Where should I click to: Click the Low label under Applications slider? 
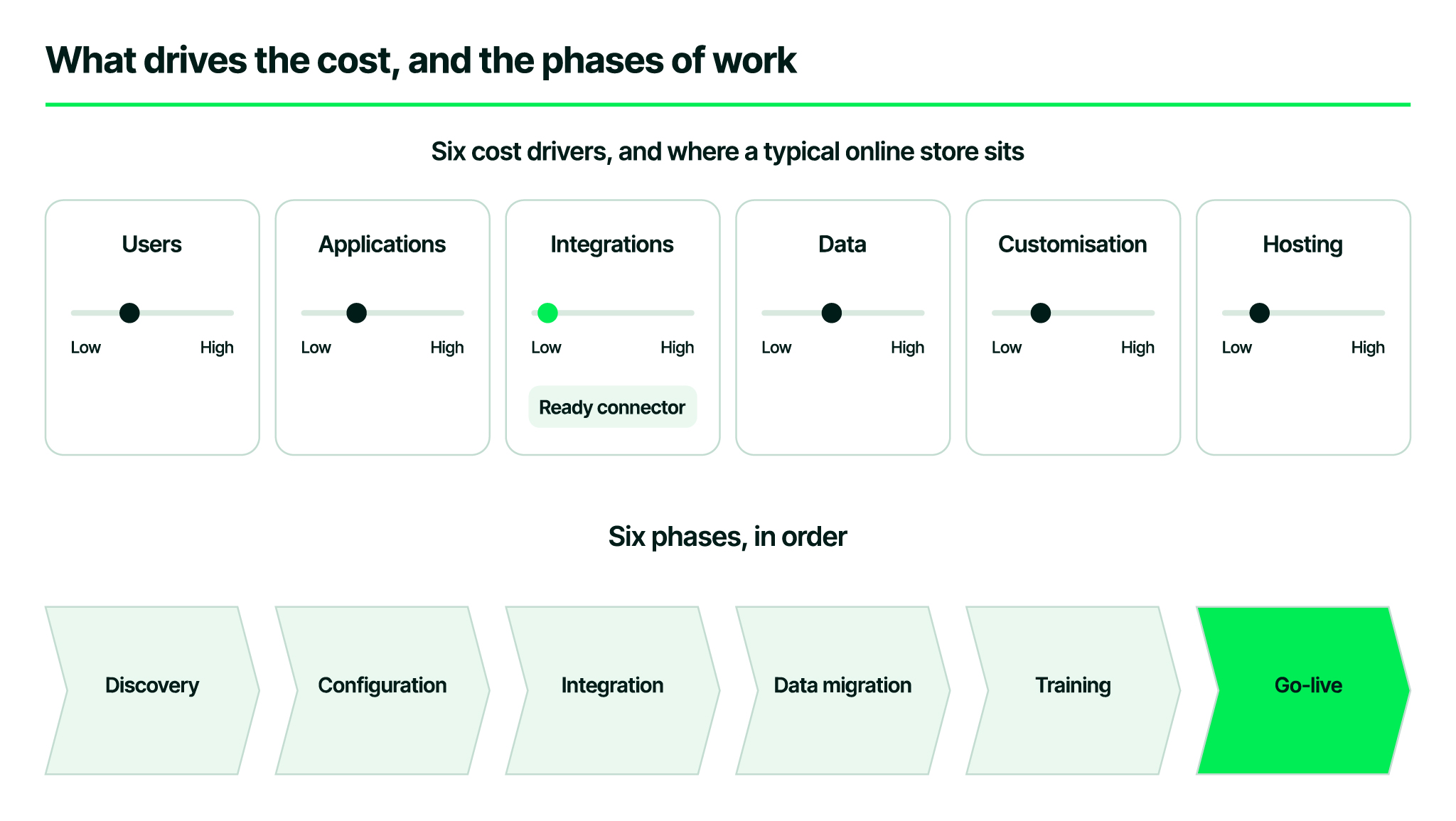coord(316,348)
